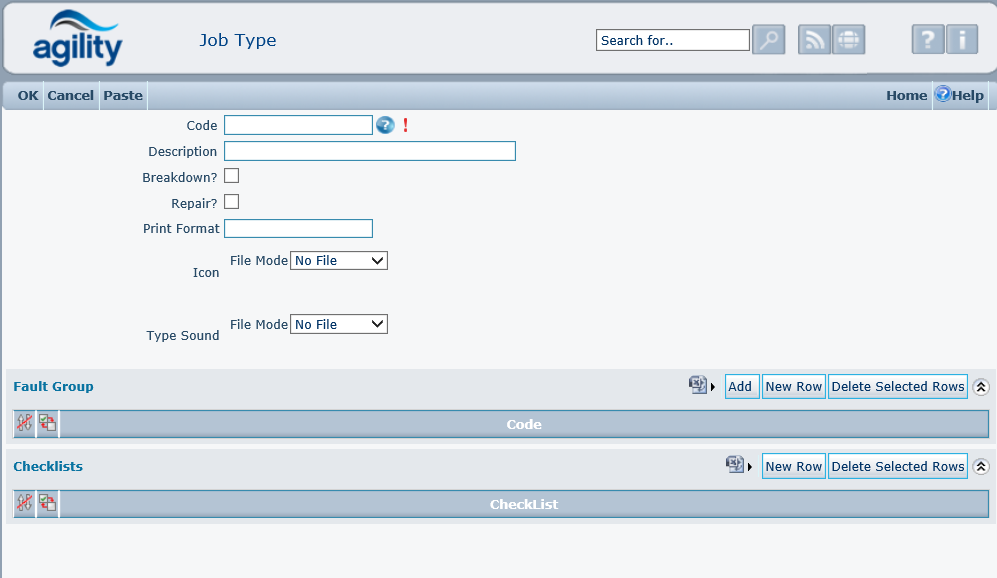Open the blue help icon next to Code field
Image resolution: width=997 pixels, height=578 pixels.
coord(386,125)
